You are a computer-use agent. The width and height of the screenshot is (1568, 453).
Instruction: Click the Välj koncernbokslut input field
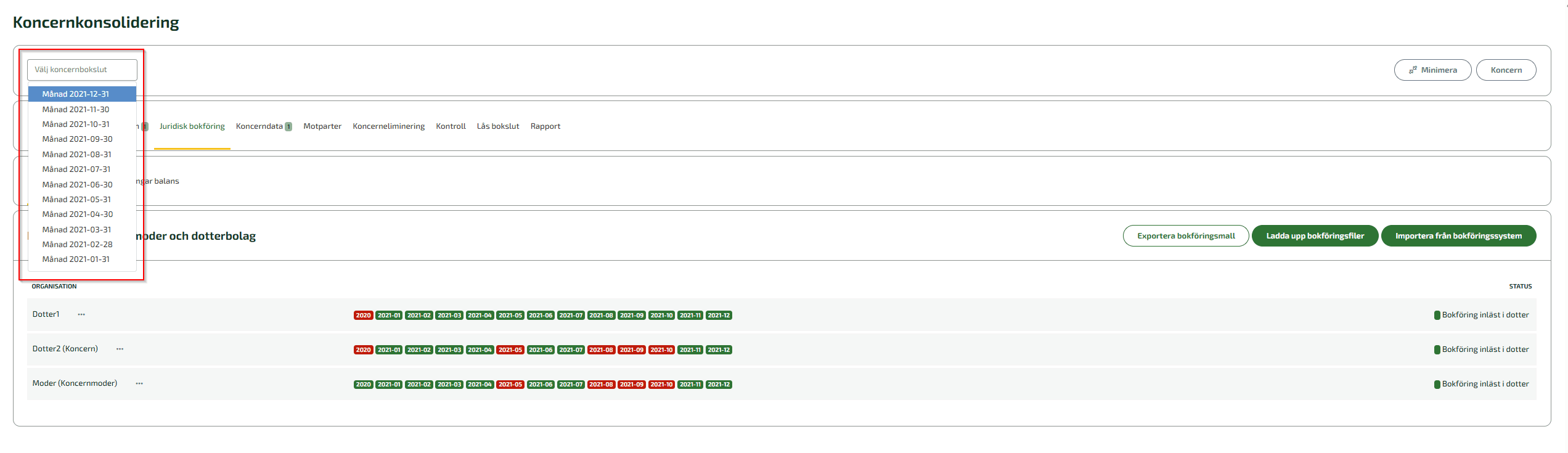click(x=82, y=70)
